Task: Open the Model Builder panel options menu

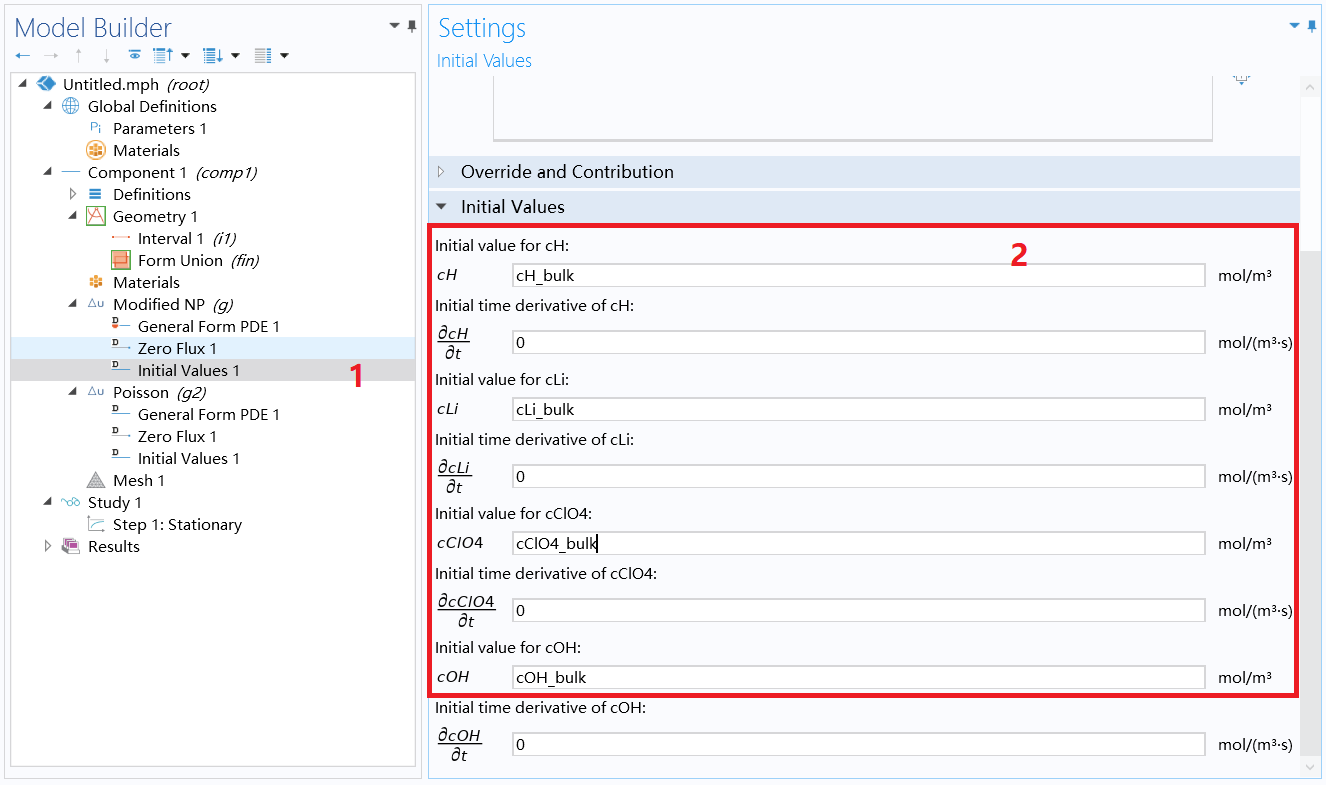Action: click(393, 24)
